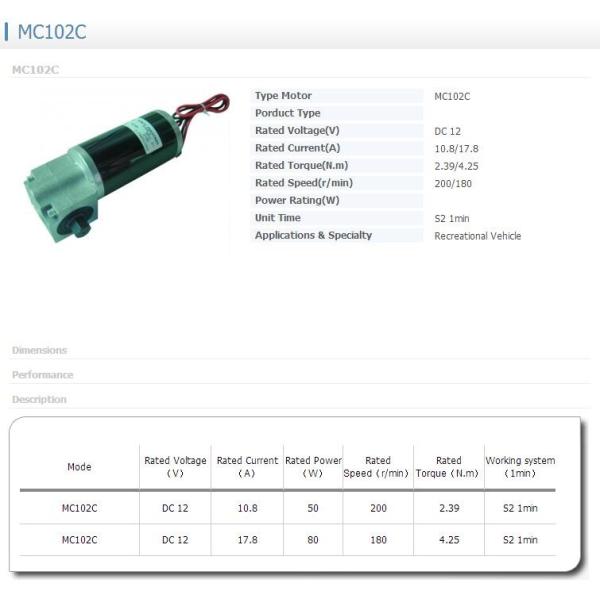Click the Rated Speed (r/min) column header
The width and height of the screenshot is (600, 600).
[x=377, y=467]
